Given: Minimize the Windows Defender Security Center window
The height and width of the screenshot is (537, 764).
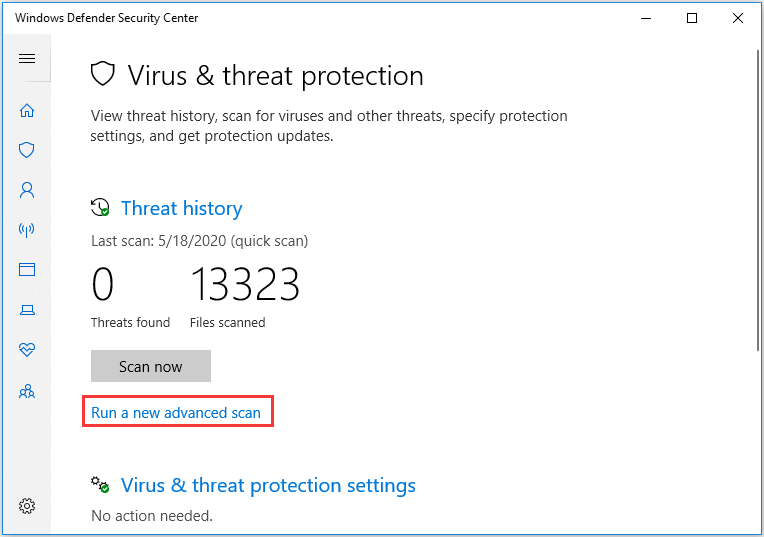Looking at the screenshot, I should tap(646, 19).
